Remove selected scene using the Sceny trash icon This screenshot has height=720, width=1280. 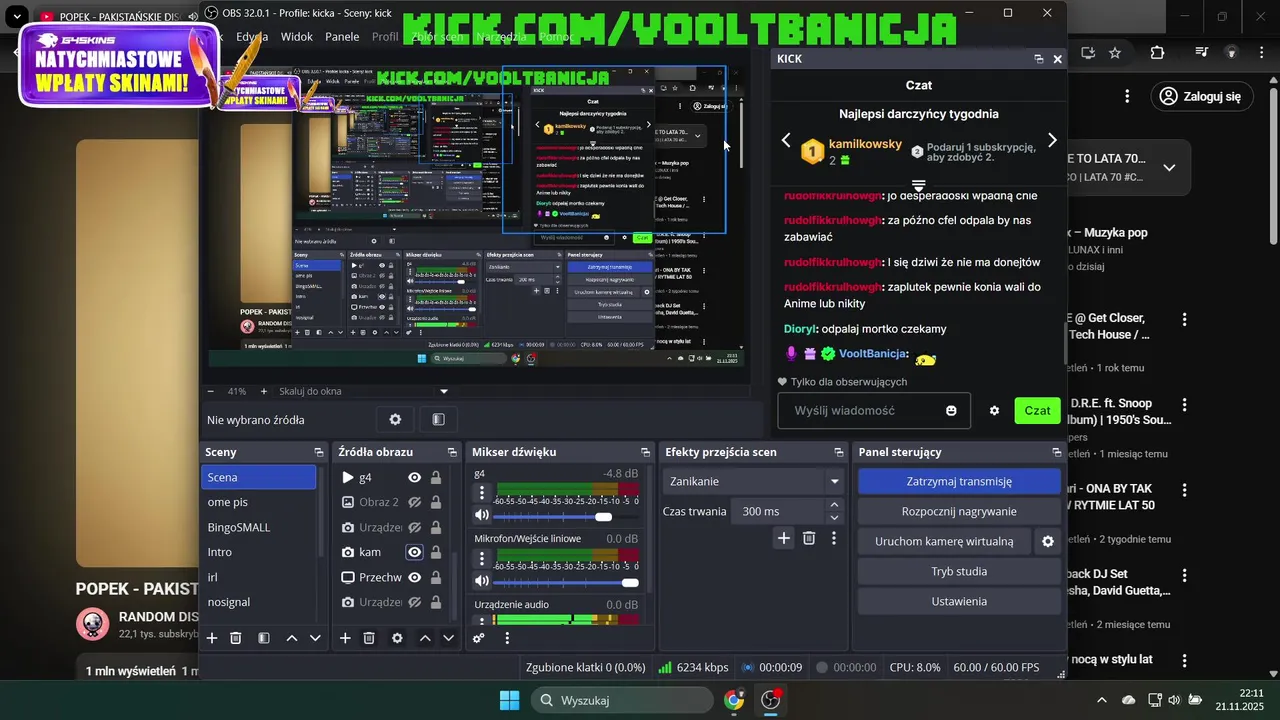(236, 638)
